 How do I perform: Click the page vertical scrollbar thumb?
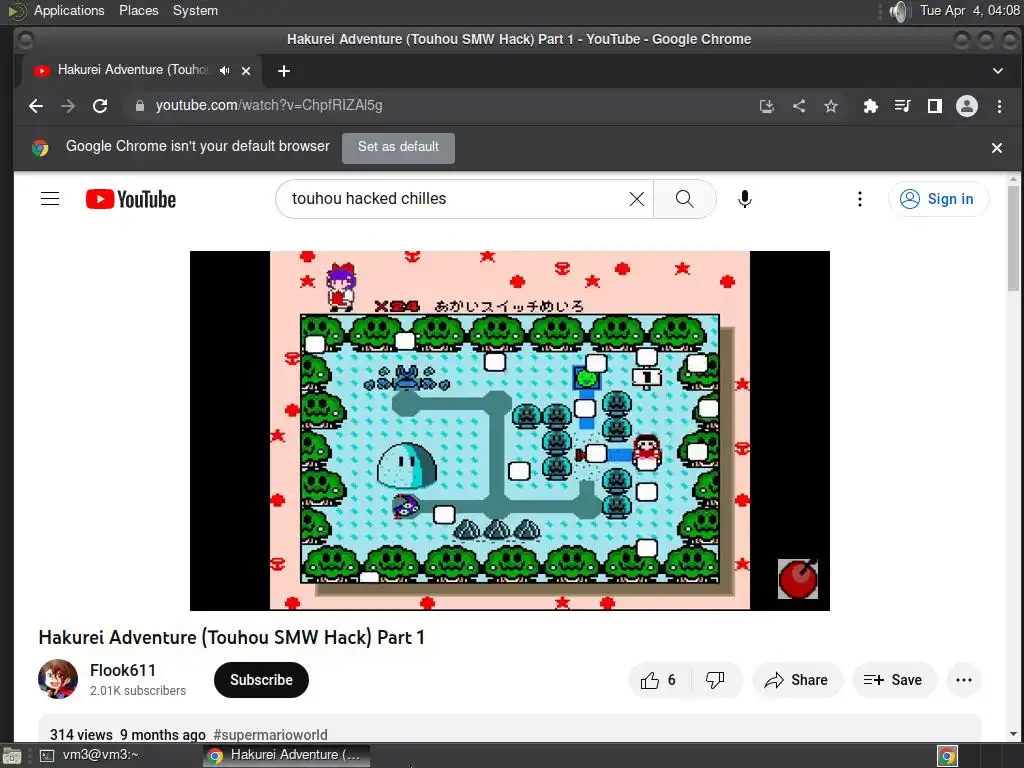1013,238
